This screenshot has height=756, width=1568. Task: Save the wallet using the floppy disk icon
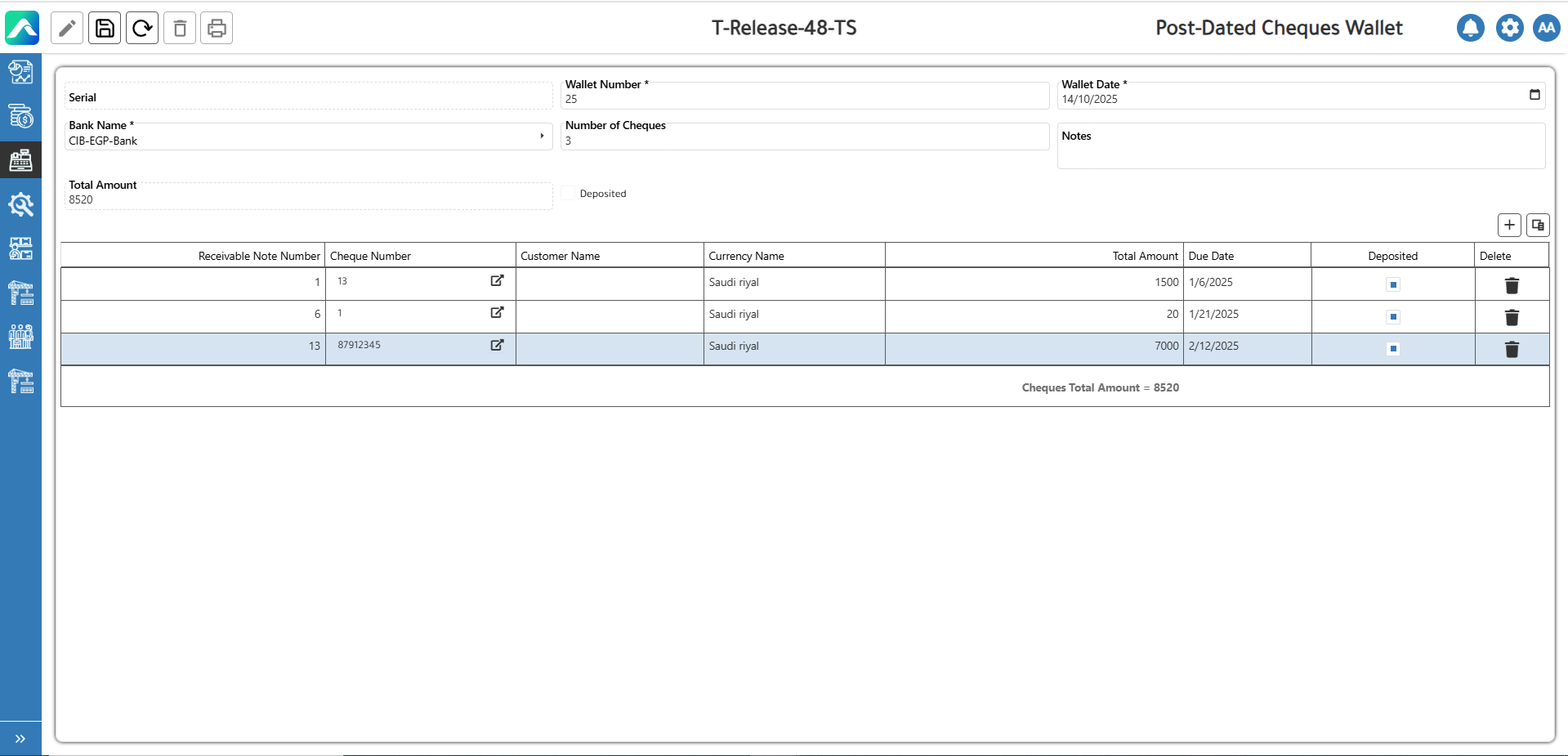[105, 29]
